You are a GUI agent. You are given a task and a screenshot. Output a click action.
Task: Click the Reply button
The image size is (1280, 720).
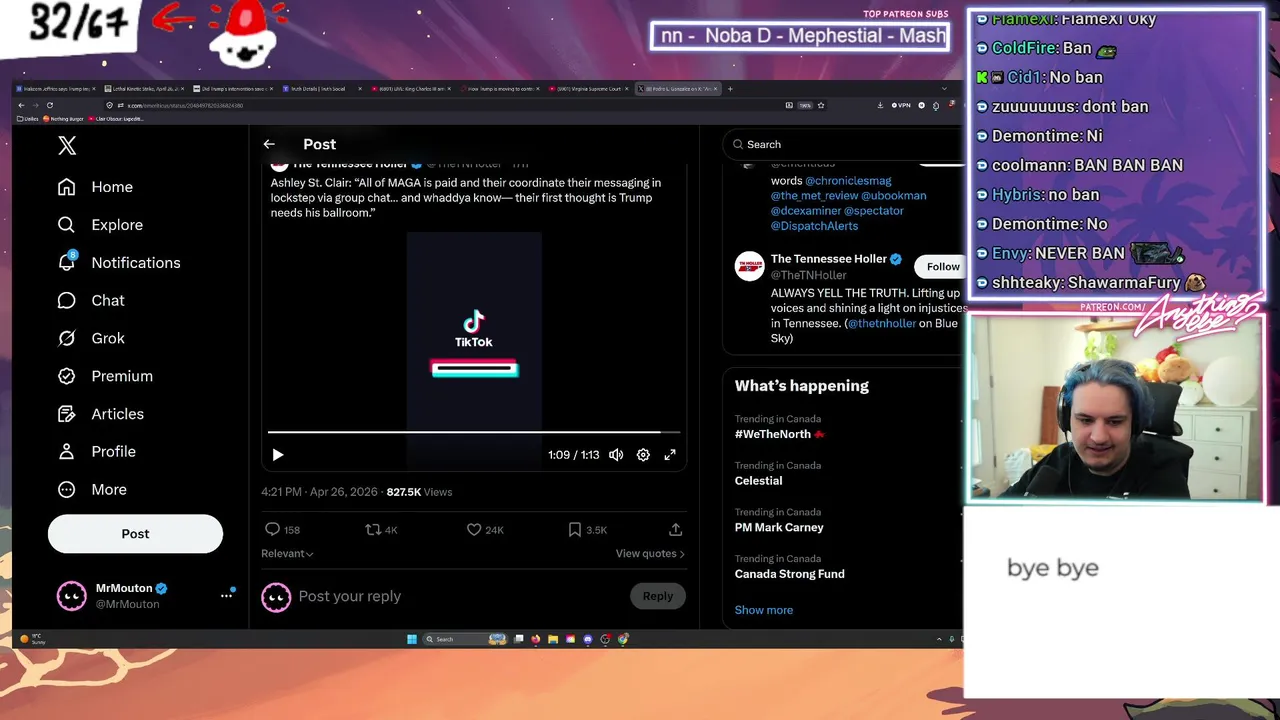[x=658, y=596]
